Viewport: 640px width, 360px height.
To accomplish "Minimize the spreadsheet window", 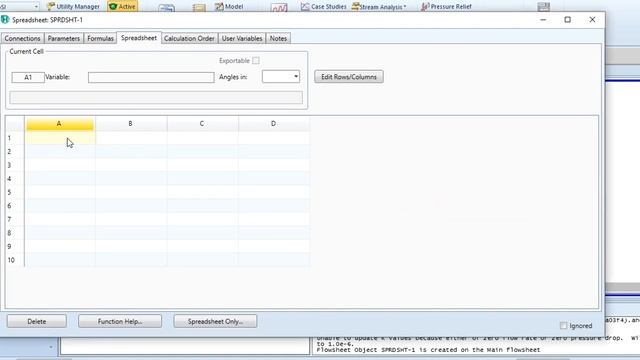I will [x=543, y=20].
